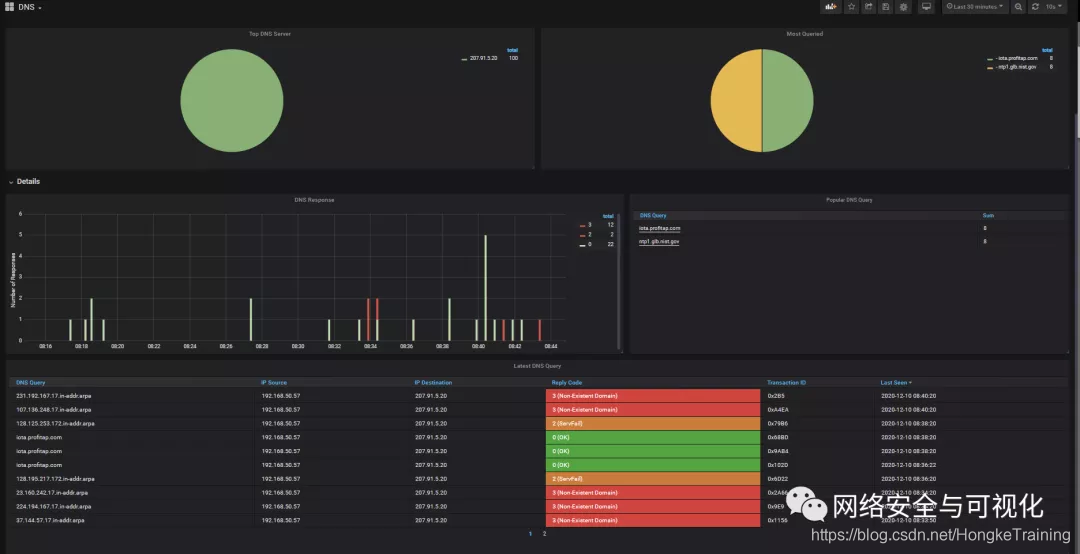The height and width of the screenshot is (554, 1080).
Task: Click the ServFail reply code in 0x6D22 row
Action: 653,479
